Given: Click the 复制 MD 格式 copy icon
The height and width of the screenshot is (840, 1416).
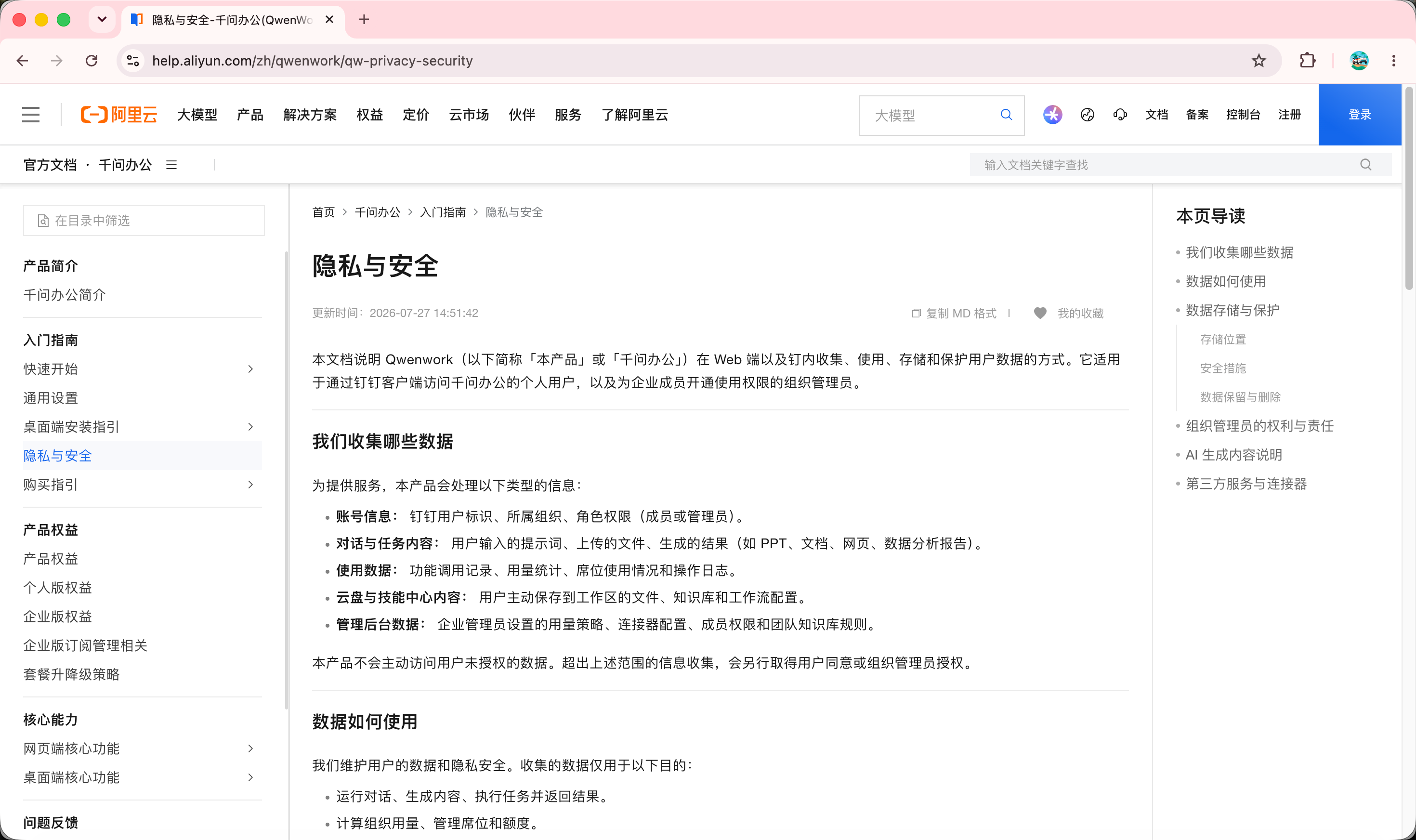Looking at the screenshot, I should (x=916, y=313).
